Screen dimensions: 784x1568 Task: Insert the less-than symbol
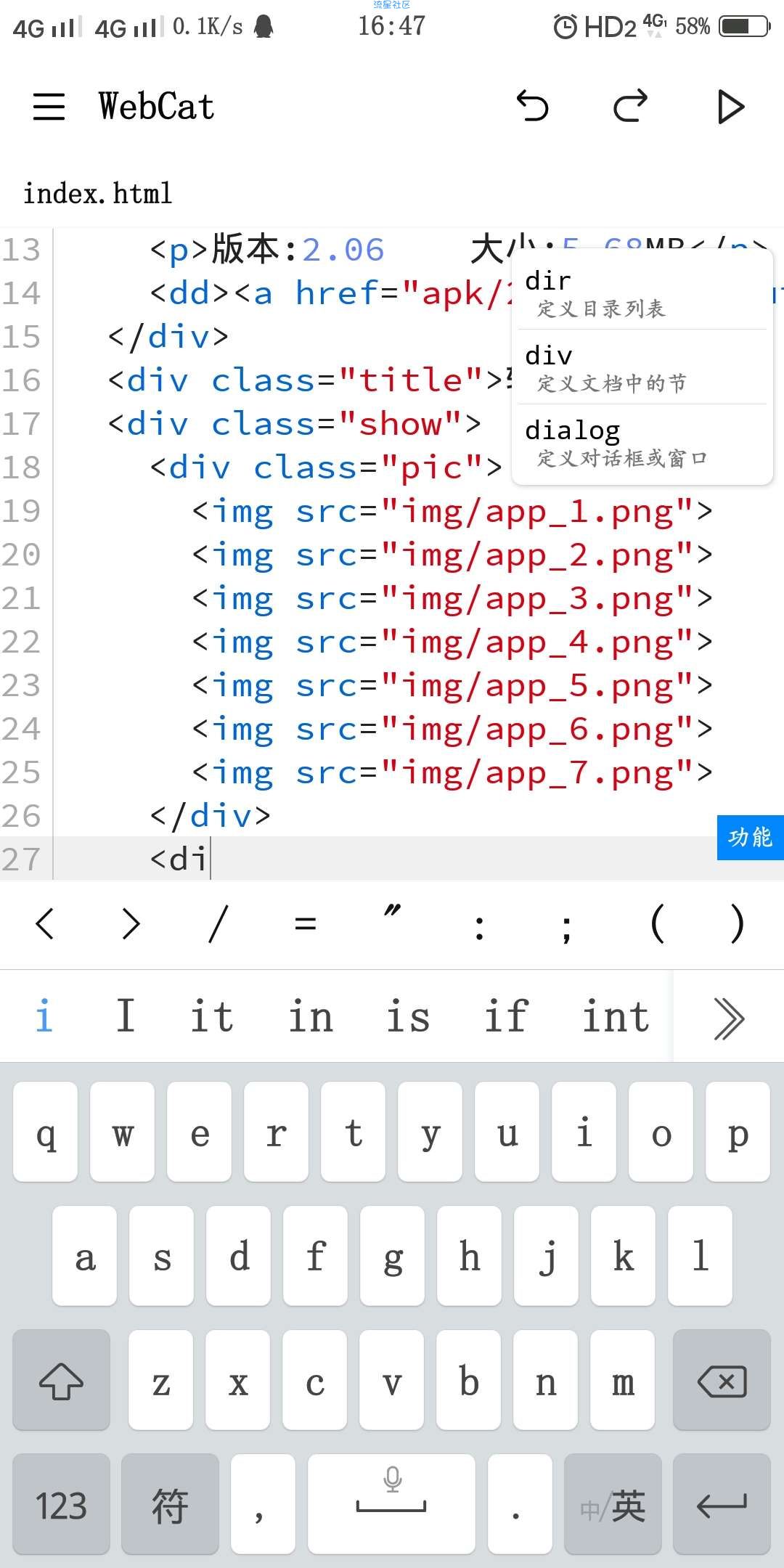click(x=44, y=924)
